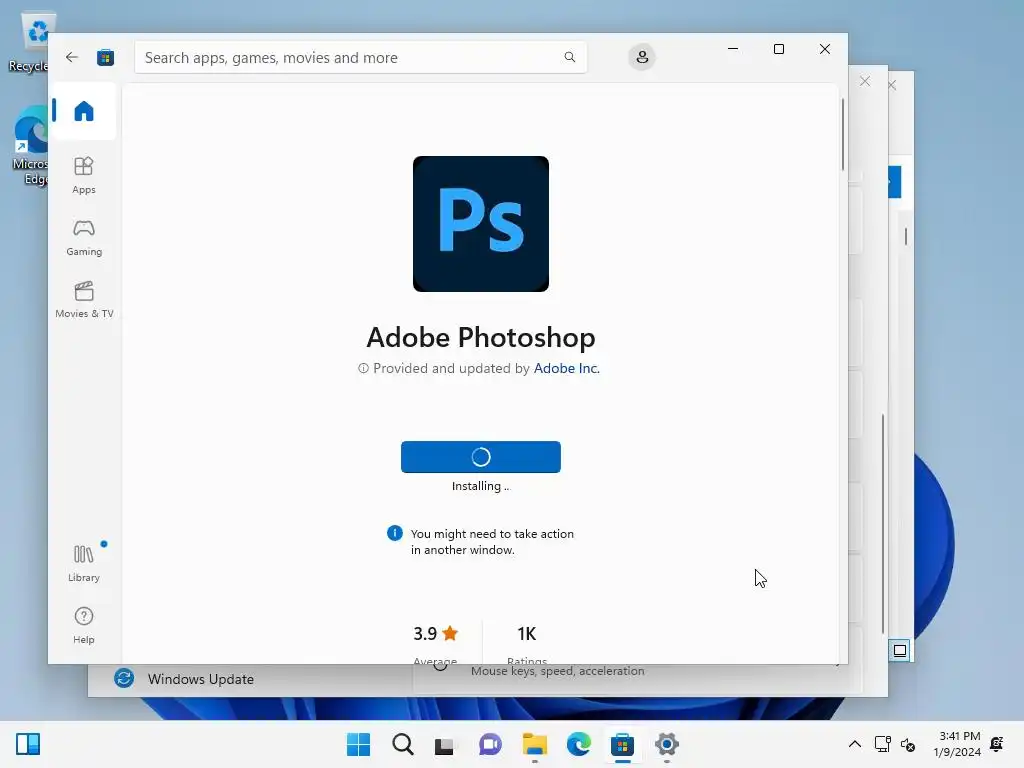Viewport: 1024px width, 768px height.
Task: Click the info icon beside Provided and updated
Action: [x=363, y=368]
